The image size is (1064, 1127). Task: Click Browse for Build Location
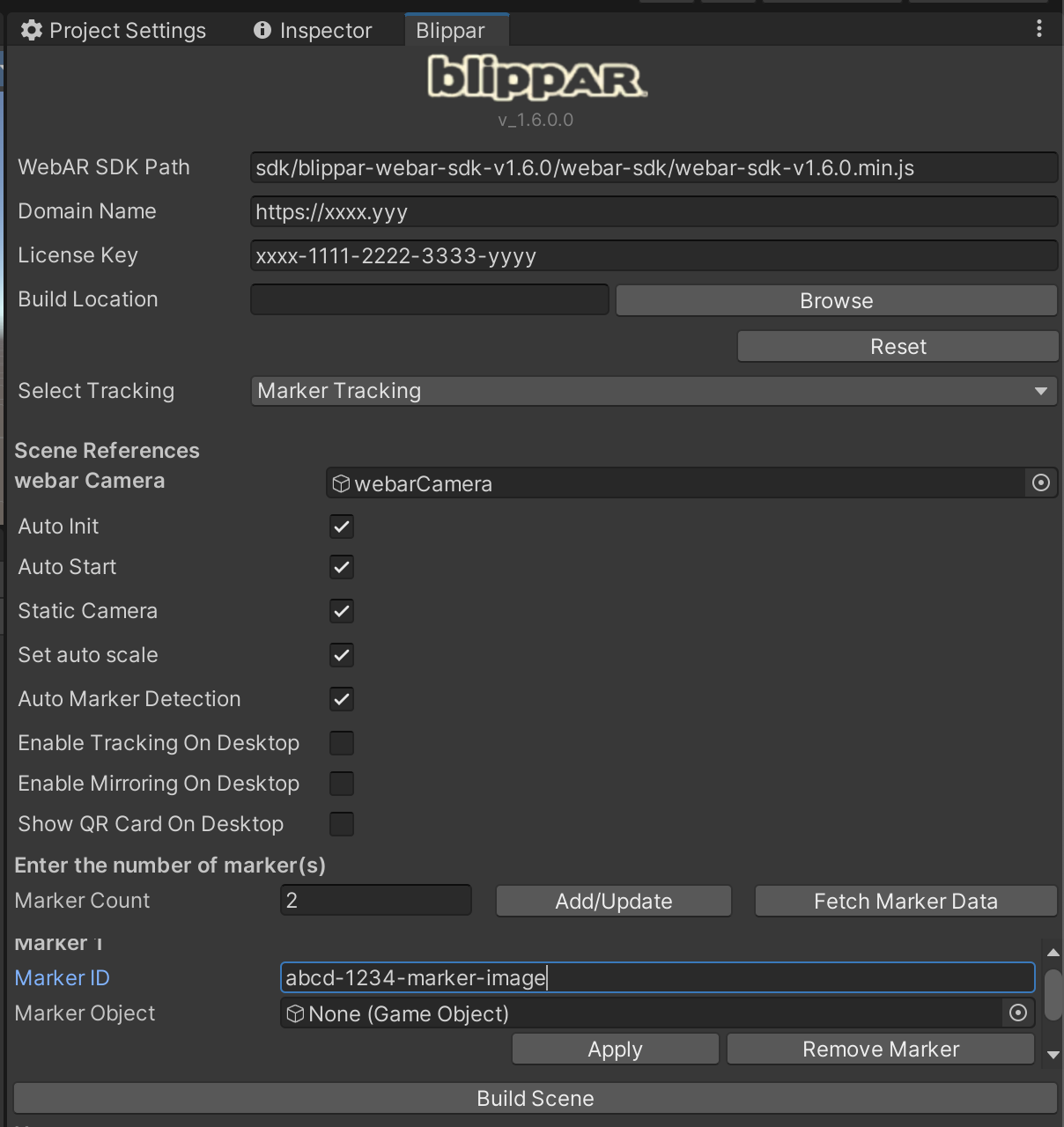pos(836,300)
